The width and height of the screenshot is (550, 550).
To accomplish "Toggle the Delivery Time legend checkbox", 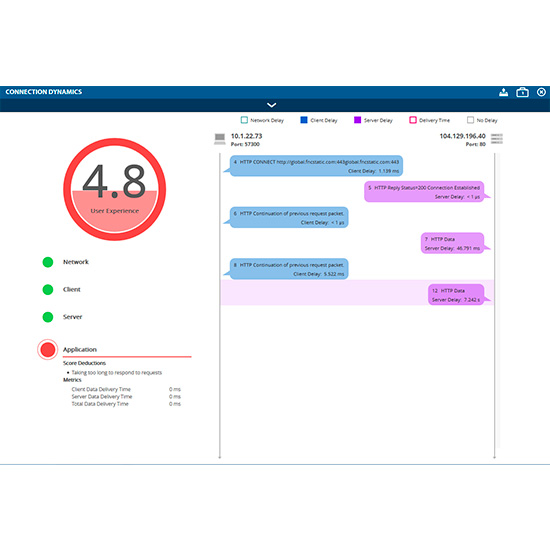I will click(x=413, y=120).
